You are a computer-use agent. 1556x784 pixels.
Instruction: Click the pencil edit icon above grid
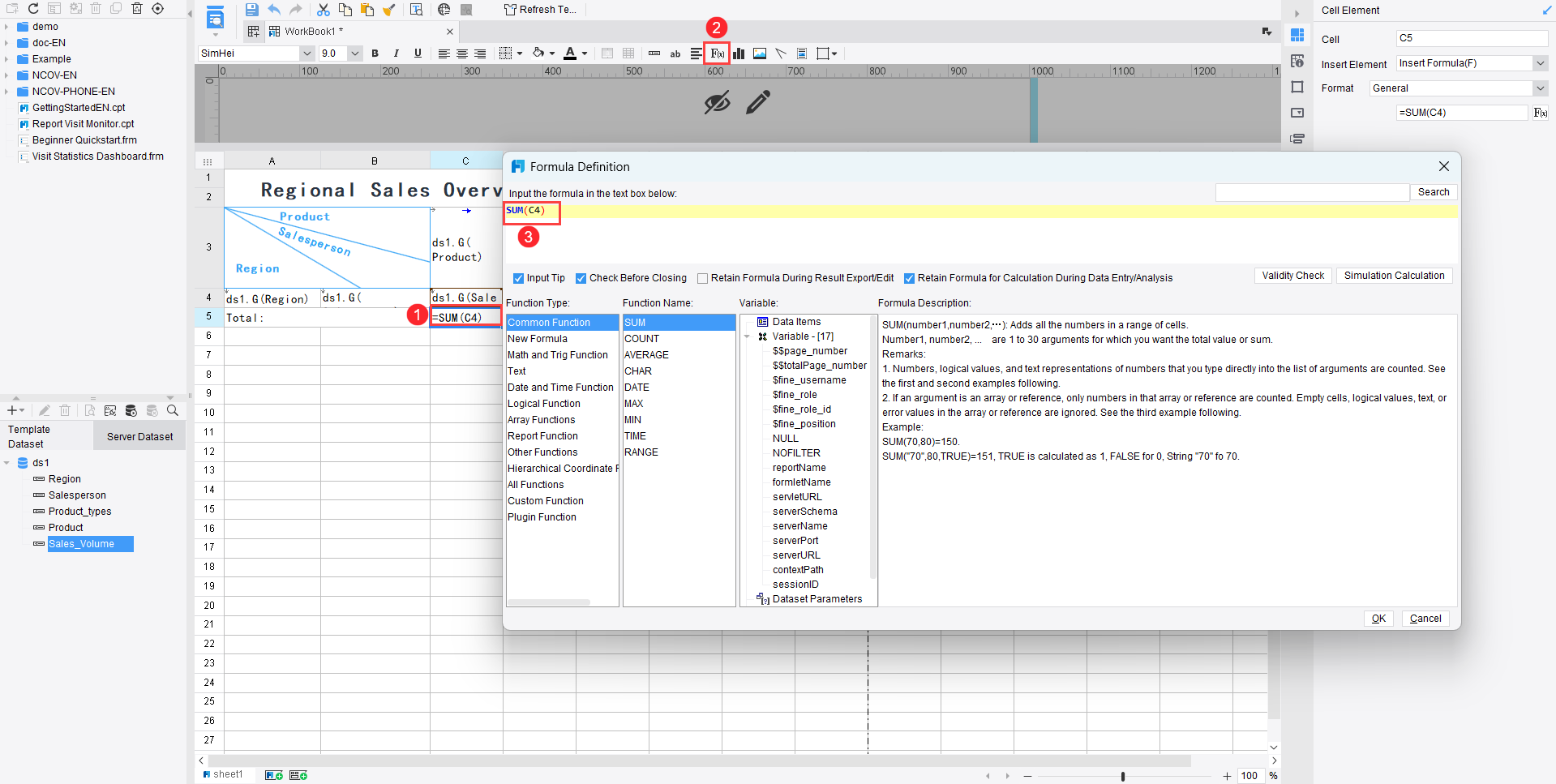(758, 103)
